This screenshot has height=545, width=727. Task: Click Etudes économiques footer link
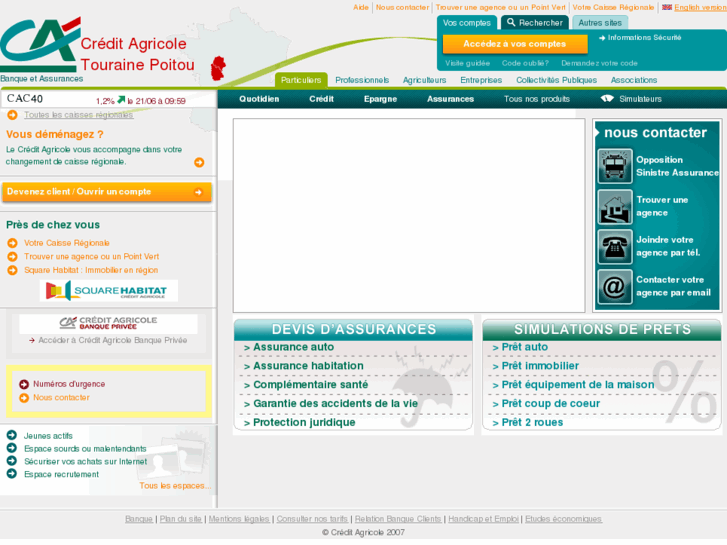click(x=563, y=519)
